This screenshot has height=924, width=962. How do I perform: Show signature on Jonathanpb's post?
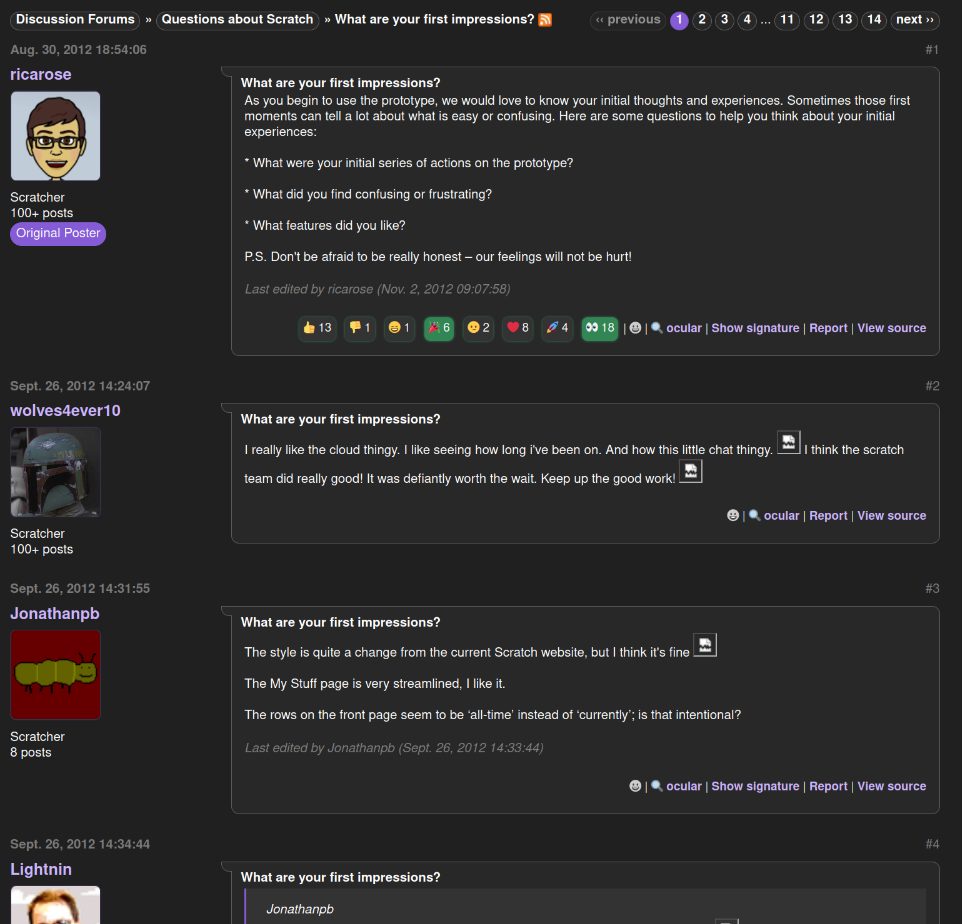pos(755,787)
